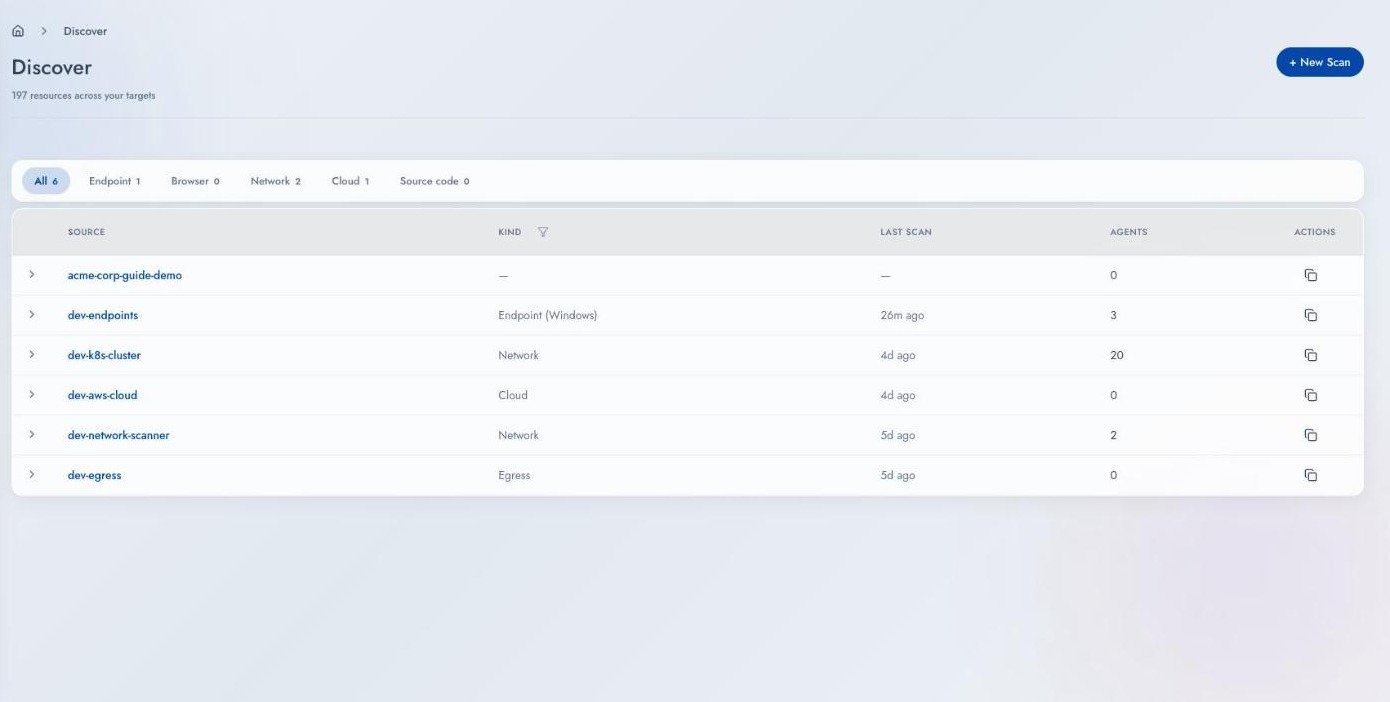The height and width of the screenshot is (702, 1390).
Task: Click agents count 3
Action: pyautogui.click(x=1113, y=315)
